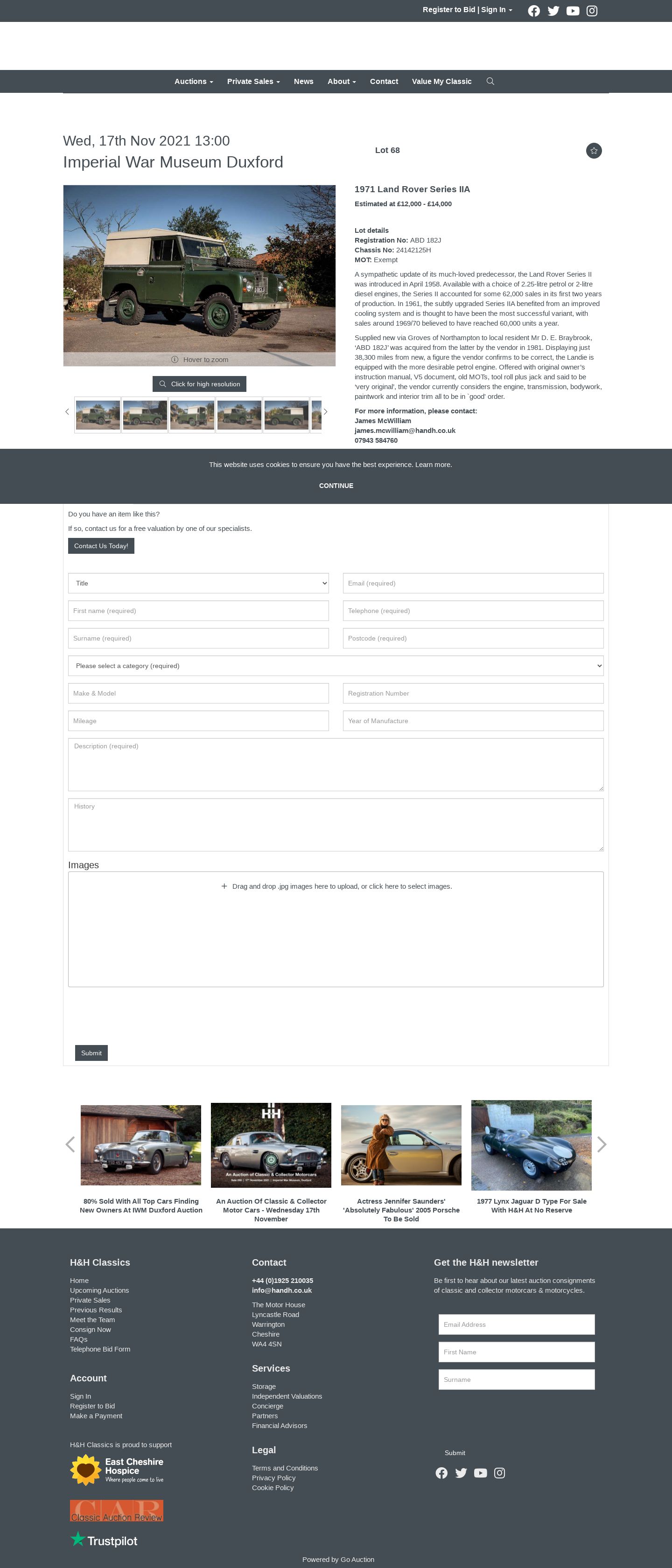Submit the newsletter signup
This screenshot has height=1568, width=672.
click(455, 1453)
